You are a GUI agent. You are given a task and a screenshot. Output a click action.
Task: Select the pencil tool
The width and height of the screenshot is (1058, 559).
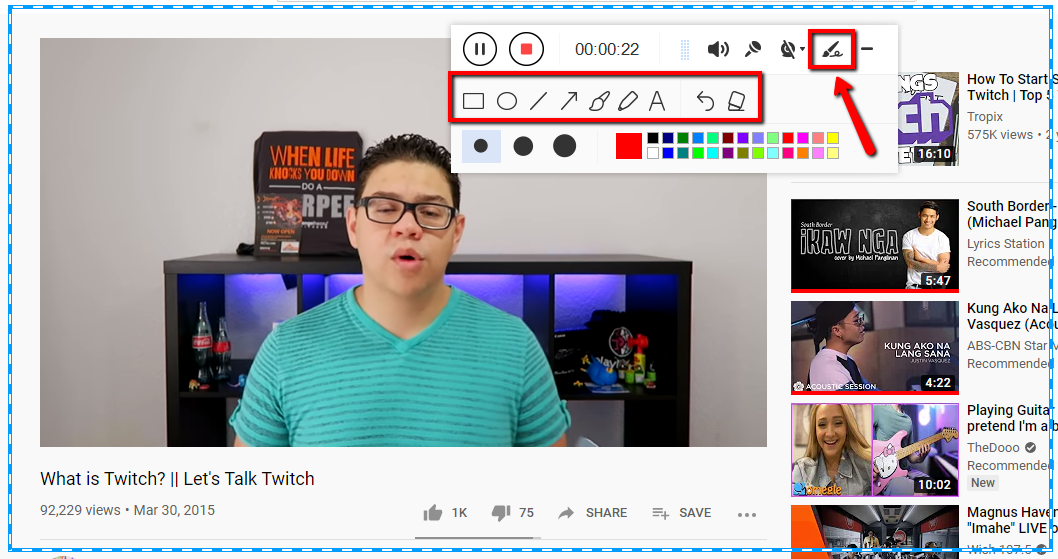click(x=627, y=101)
